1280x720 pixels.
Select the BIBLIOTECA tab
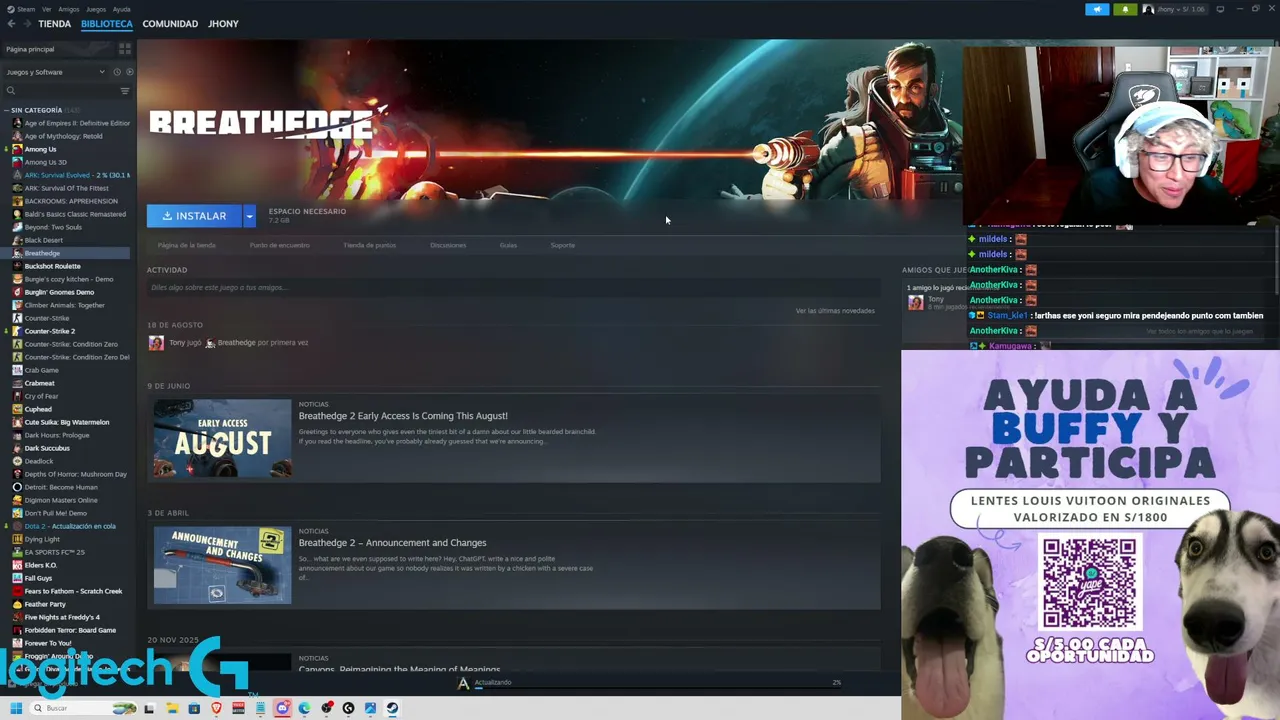tap(107, 24)
